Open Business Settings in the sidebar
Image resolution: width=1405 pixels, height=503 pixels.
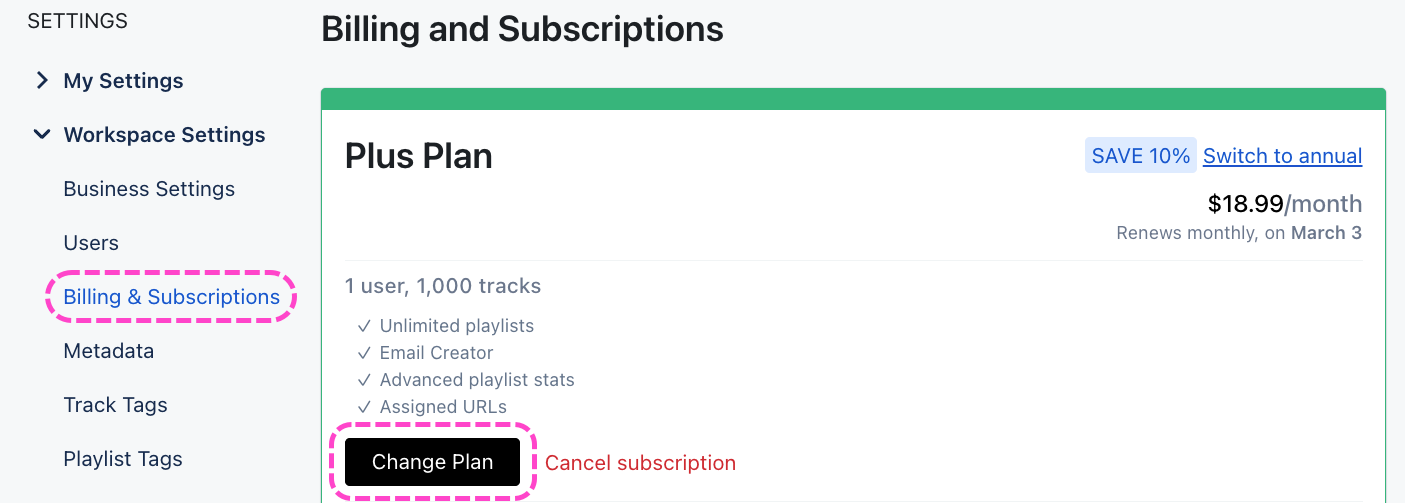(x=149, y=189)
